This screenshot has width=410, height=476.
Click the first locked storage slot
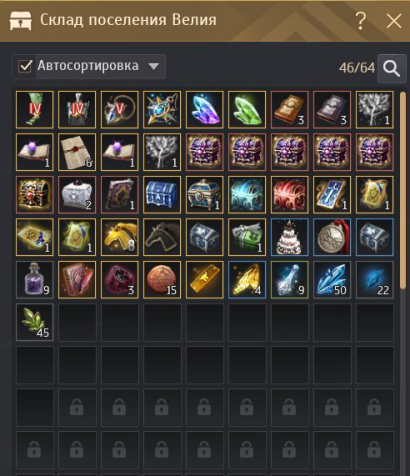click(77, 407)
